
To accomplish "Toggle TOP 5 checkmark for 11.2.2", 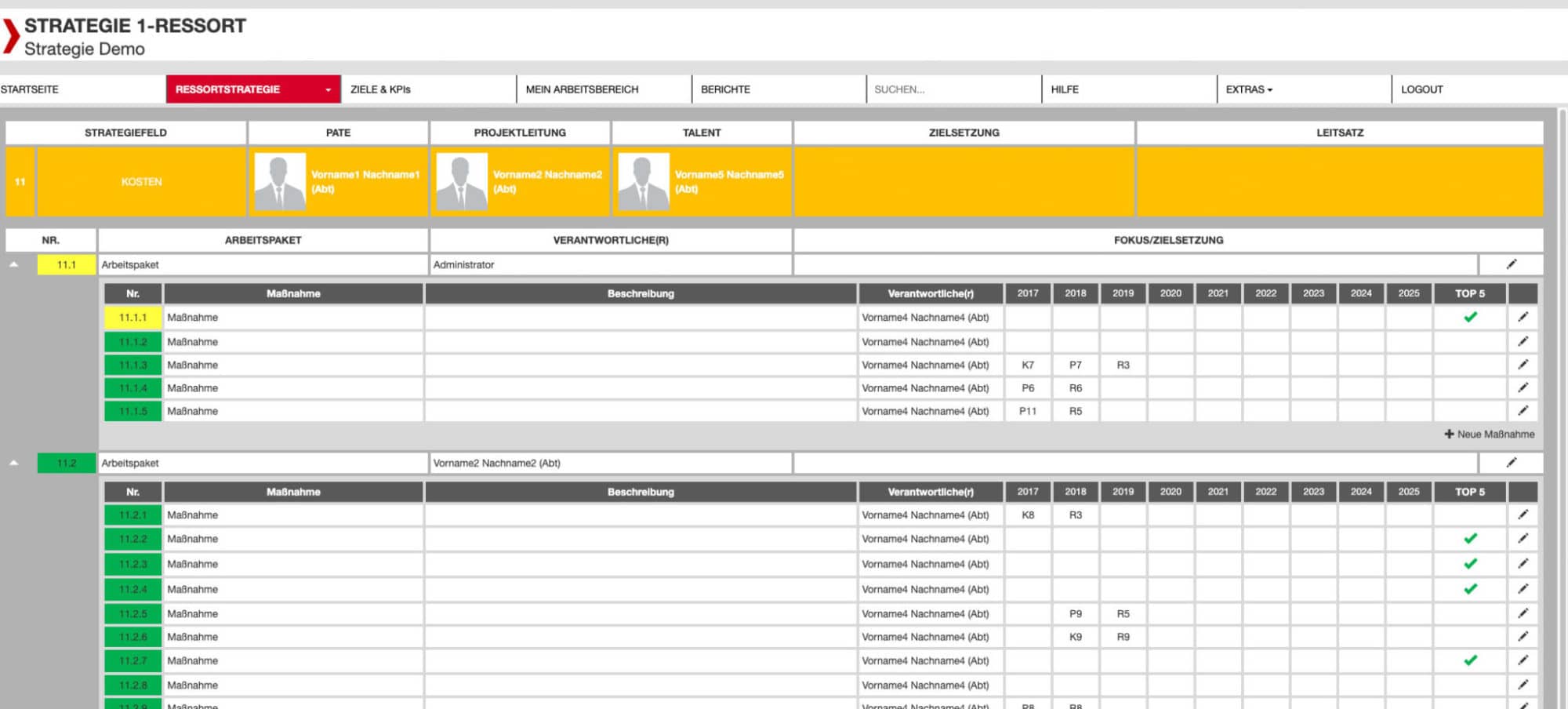I will click(x=1471, y=539).
